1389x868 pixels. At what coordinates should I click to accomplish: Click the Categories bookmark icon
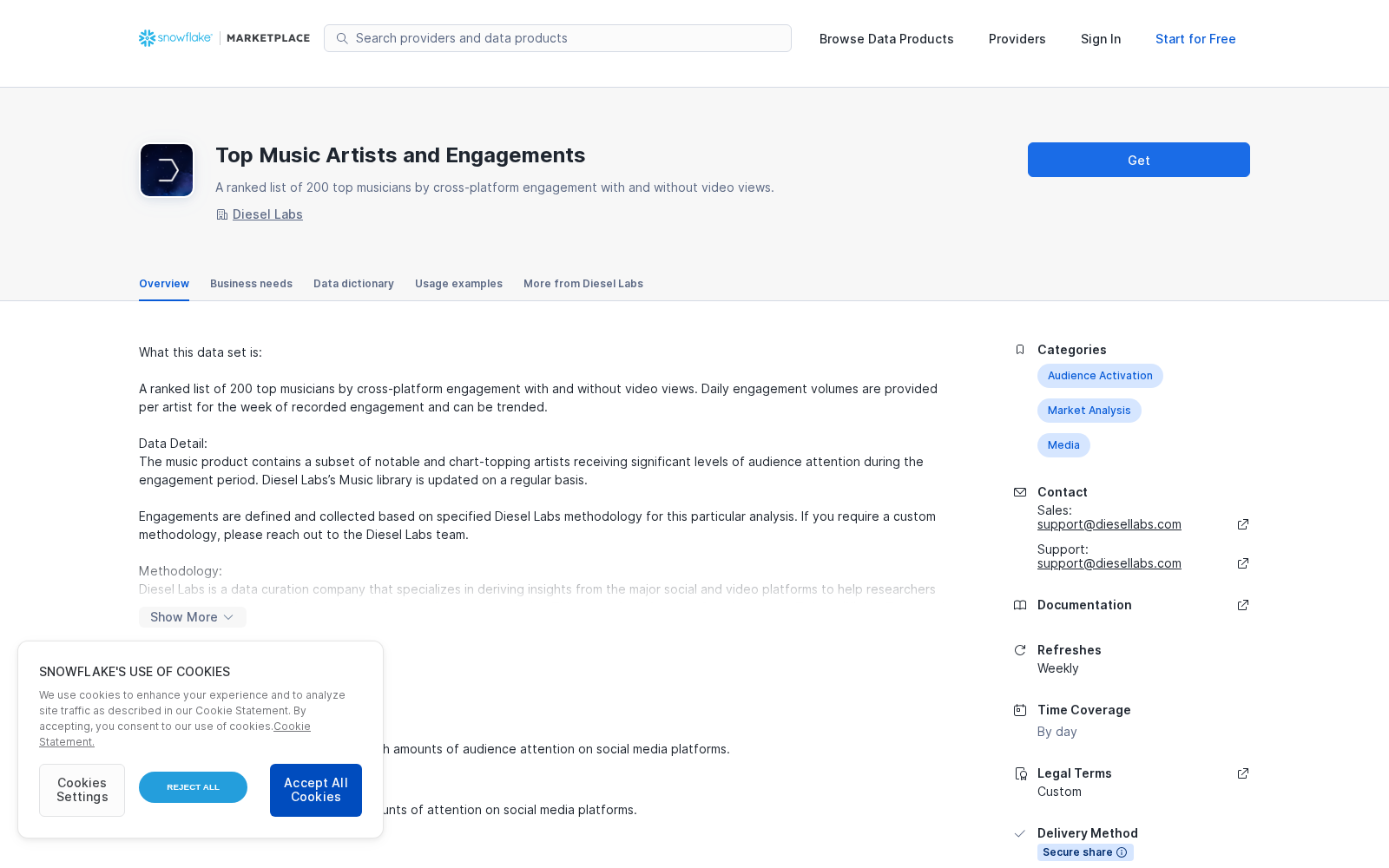tap(1020, 350)
